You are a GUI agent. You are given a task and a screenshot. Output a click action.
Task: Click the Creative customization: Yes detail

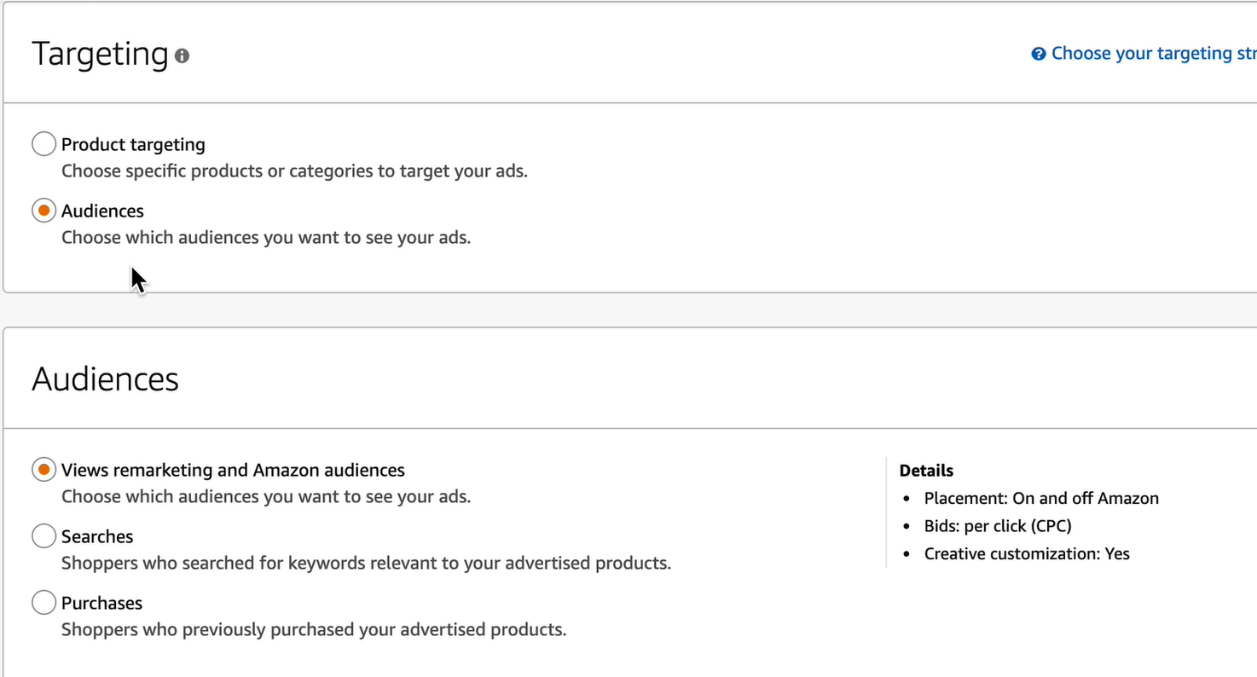tap(1026, 554)
